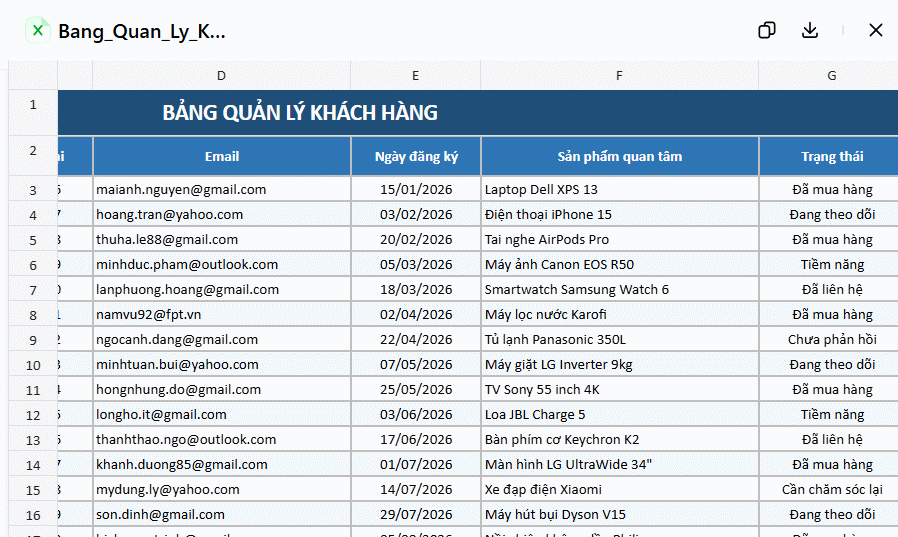Viewport: 898px width, 537px height.
Task: Select product cell Loa JBL Charge 5
Action: coord(620,414)
